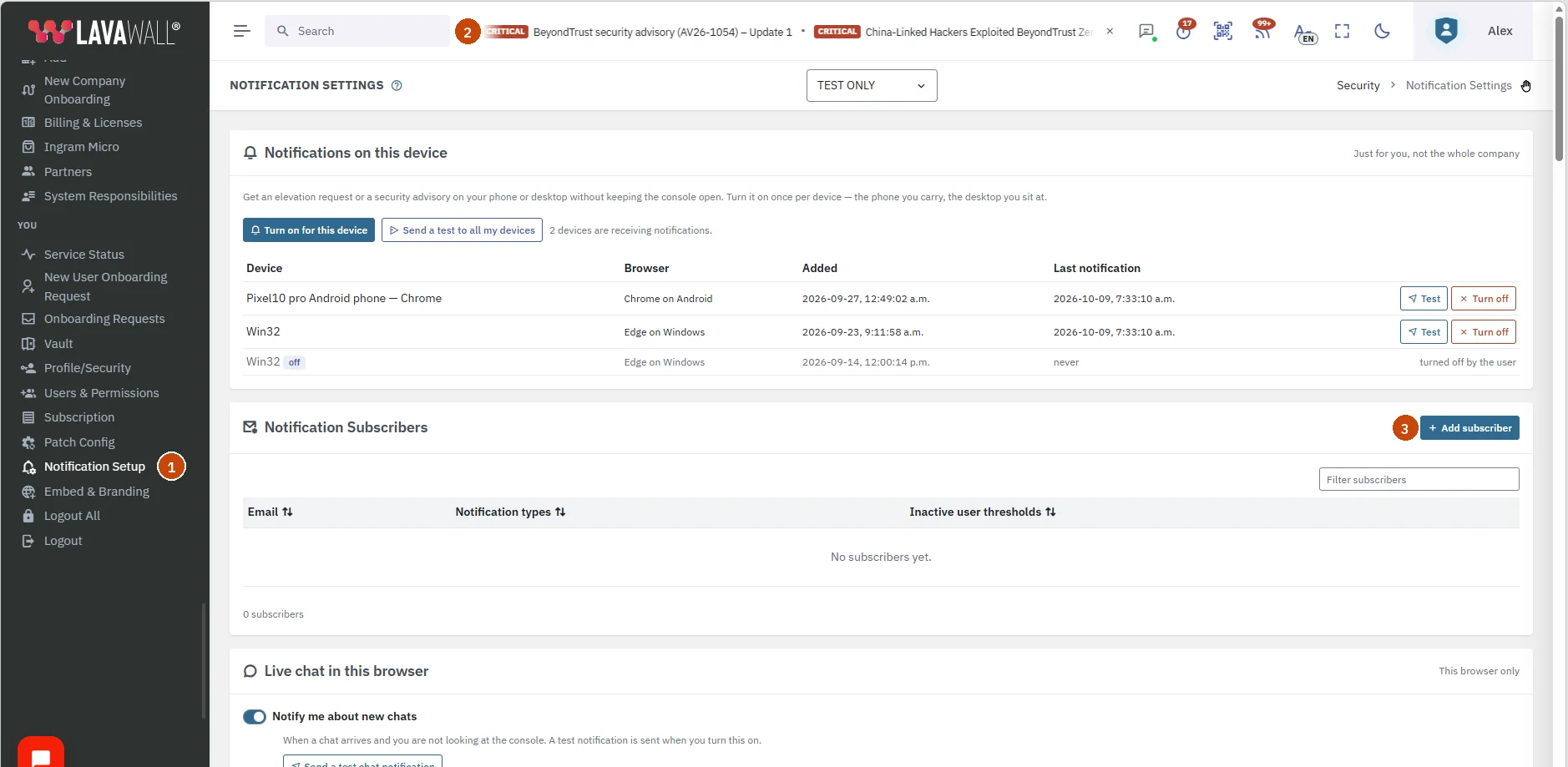Click the off badge on Win32 row
This screenshot has width=1568, height=767.
(x=294, y=362)
